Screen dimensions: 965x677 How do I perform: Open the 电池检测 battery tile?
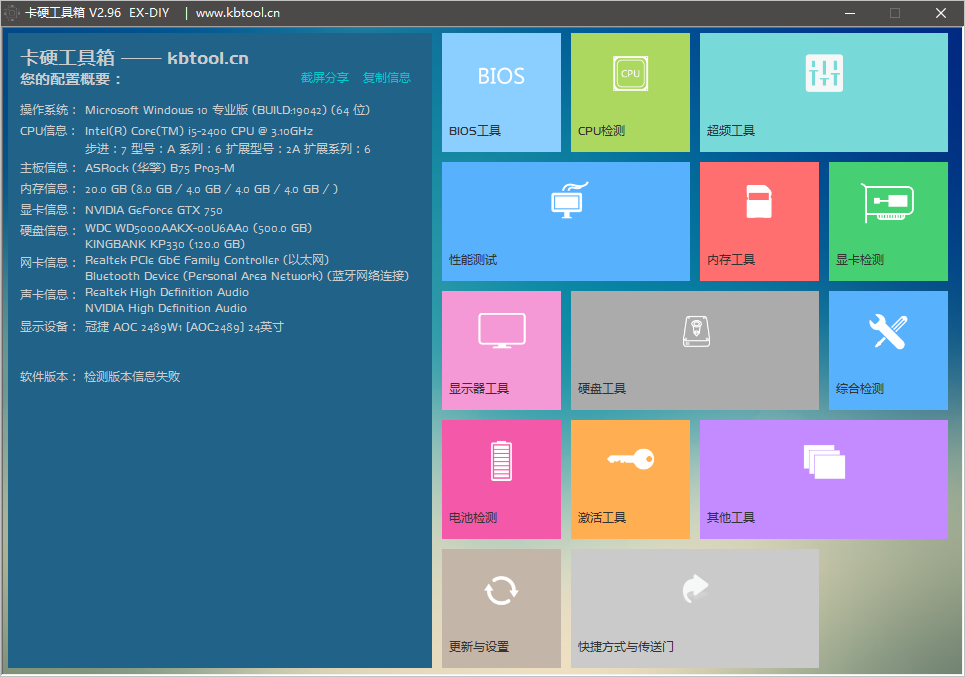pos(501,479)
